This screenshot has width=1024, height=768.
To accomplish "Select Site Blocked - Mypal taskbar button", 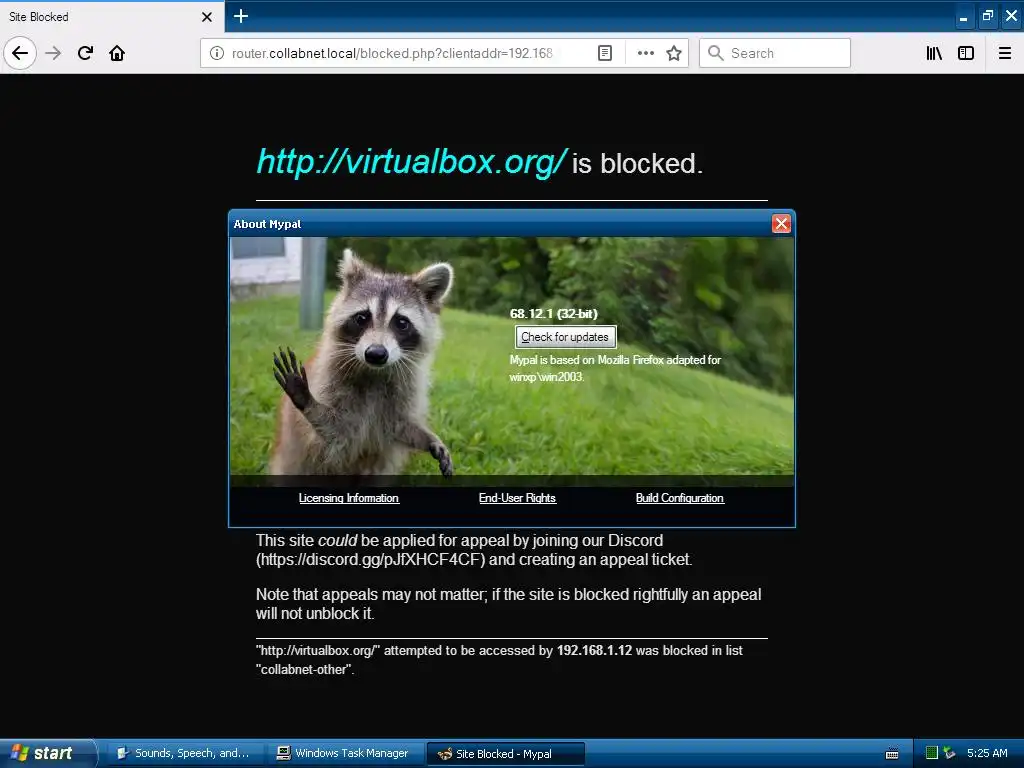I will coord(505,754).
